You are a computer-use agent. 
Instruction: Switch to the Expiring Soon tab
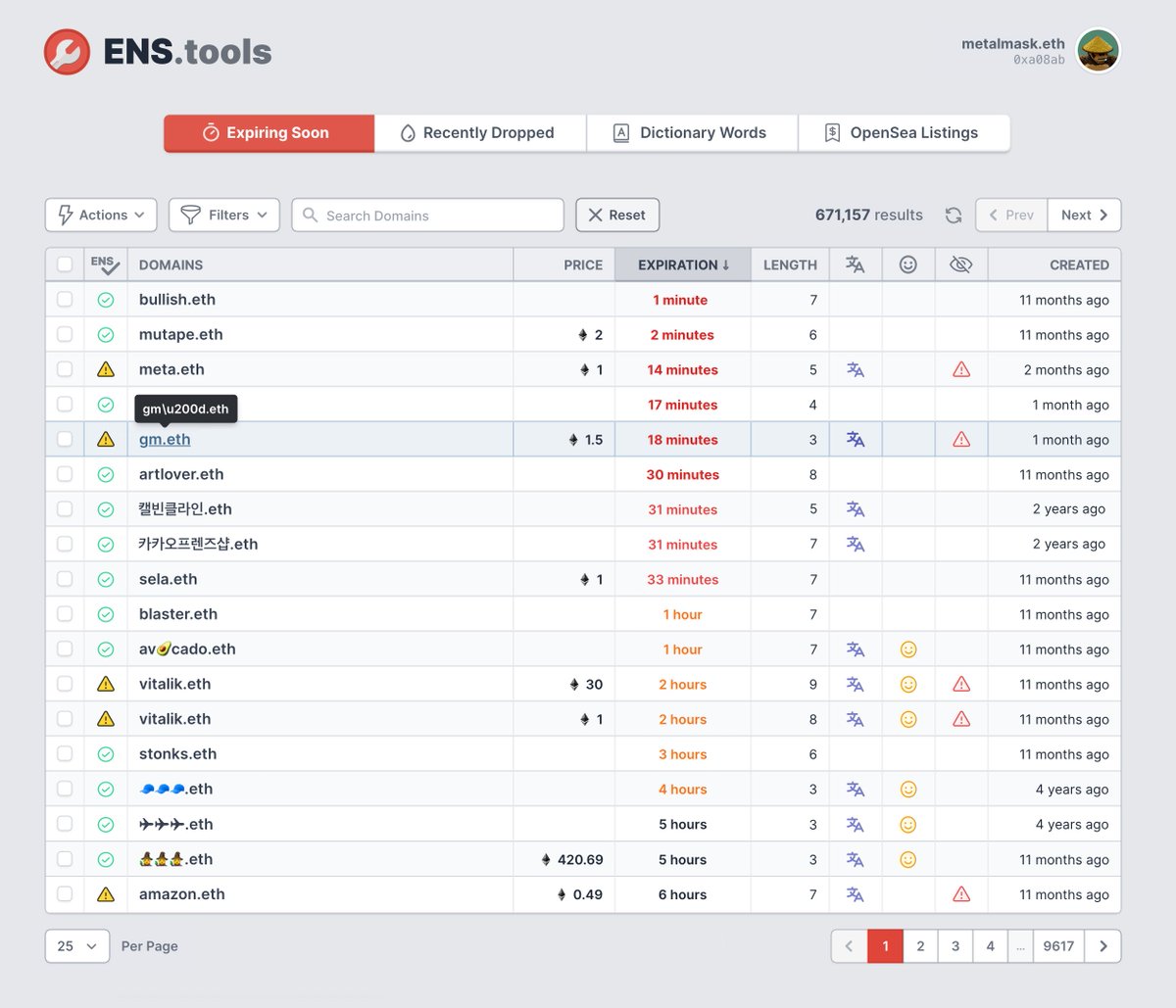269,133
